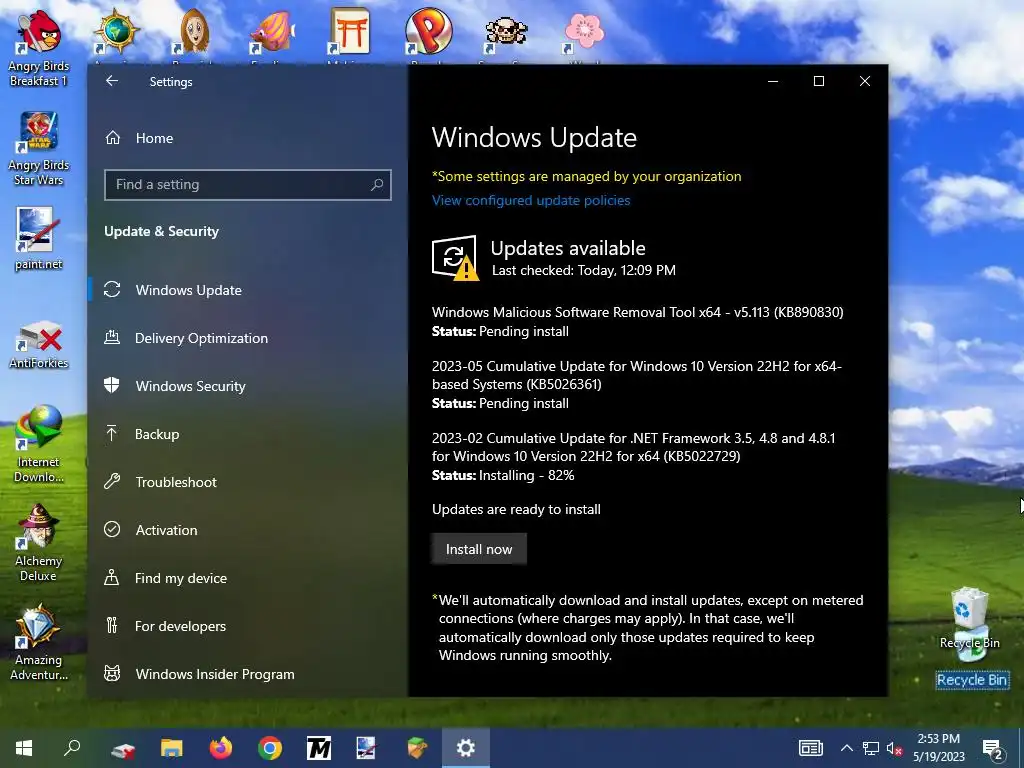Screen dimensions: 1024x768
Task: Focus the Find a setting search box
Action: (248, 185)
